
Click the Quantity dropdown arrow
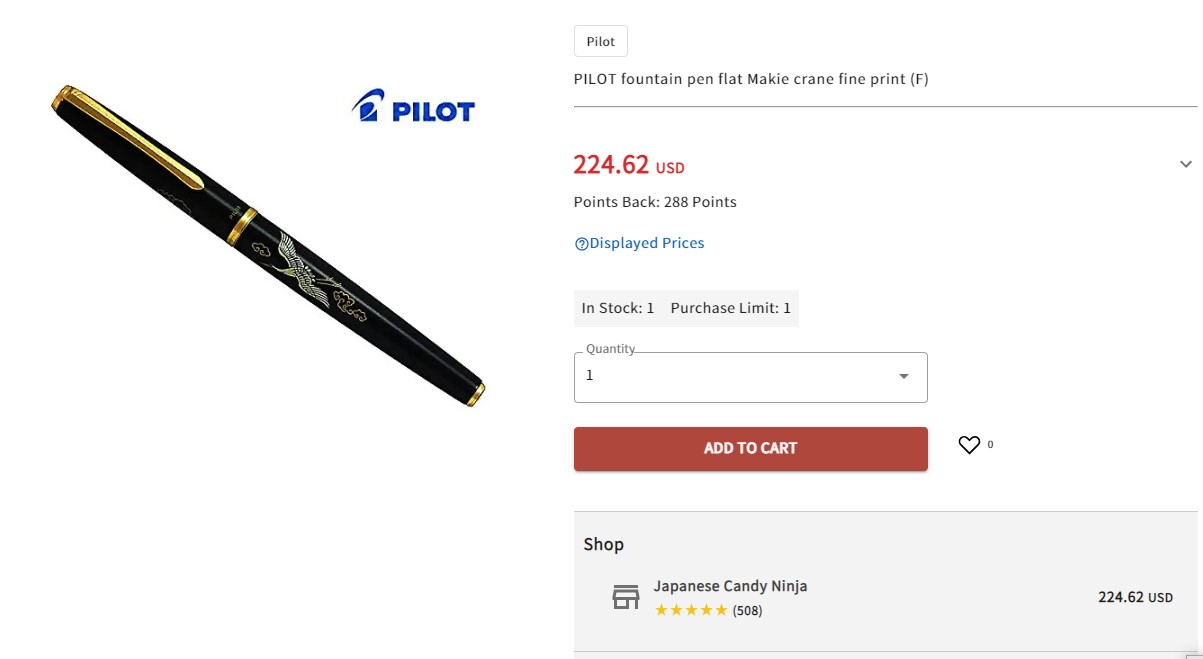pos(904,377)
